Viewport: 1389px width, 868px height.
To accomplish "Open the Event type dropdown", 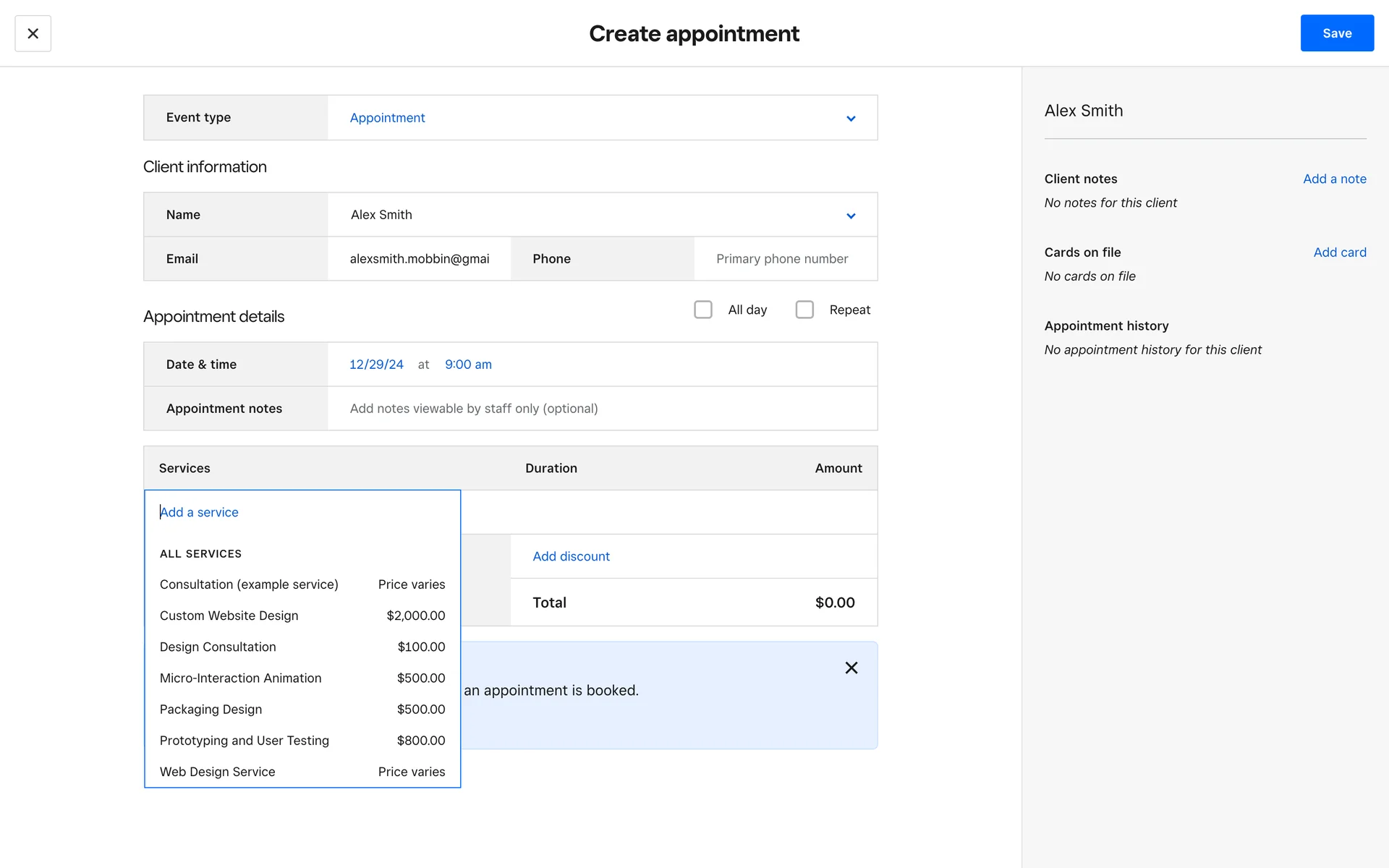I will 602,118.
